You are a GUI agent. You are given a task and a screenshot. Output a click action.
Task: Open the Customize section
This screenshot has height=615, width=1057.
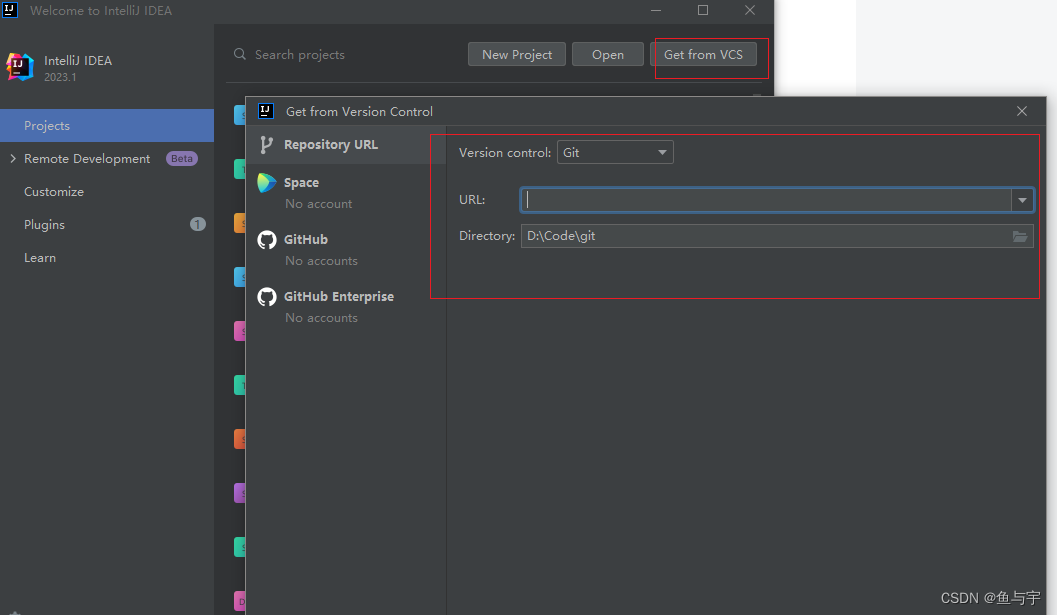click(x=54, y=192)
